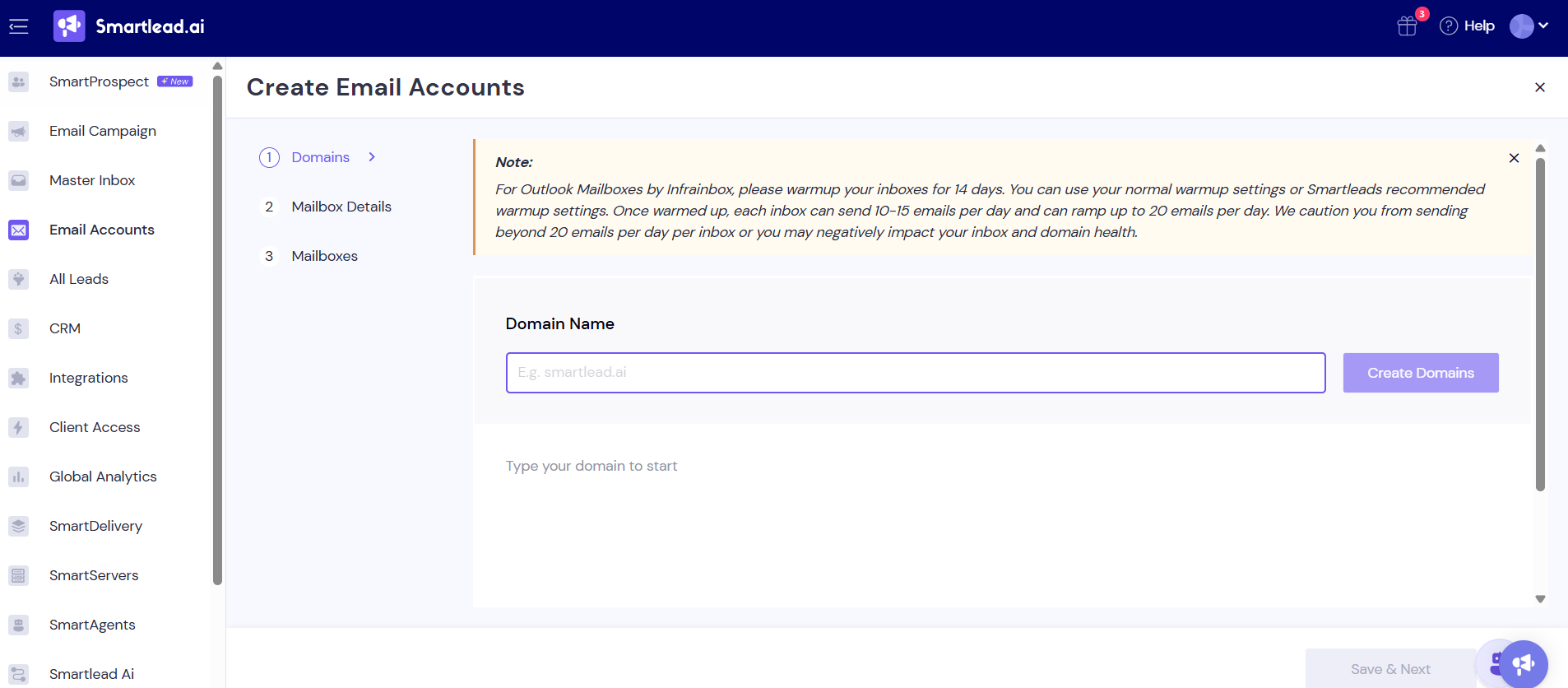Click the All Leads sidebar icon
Screen dimensions: 1568x688
(x=18, y=279)
